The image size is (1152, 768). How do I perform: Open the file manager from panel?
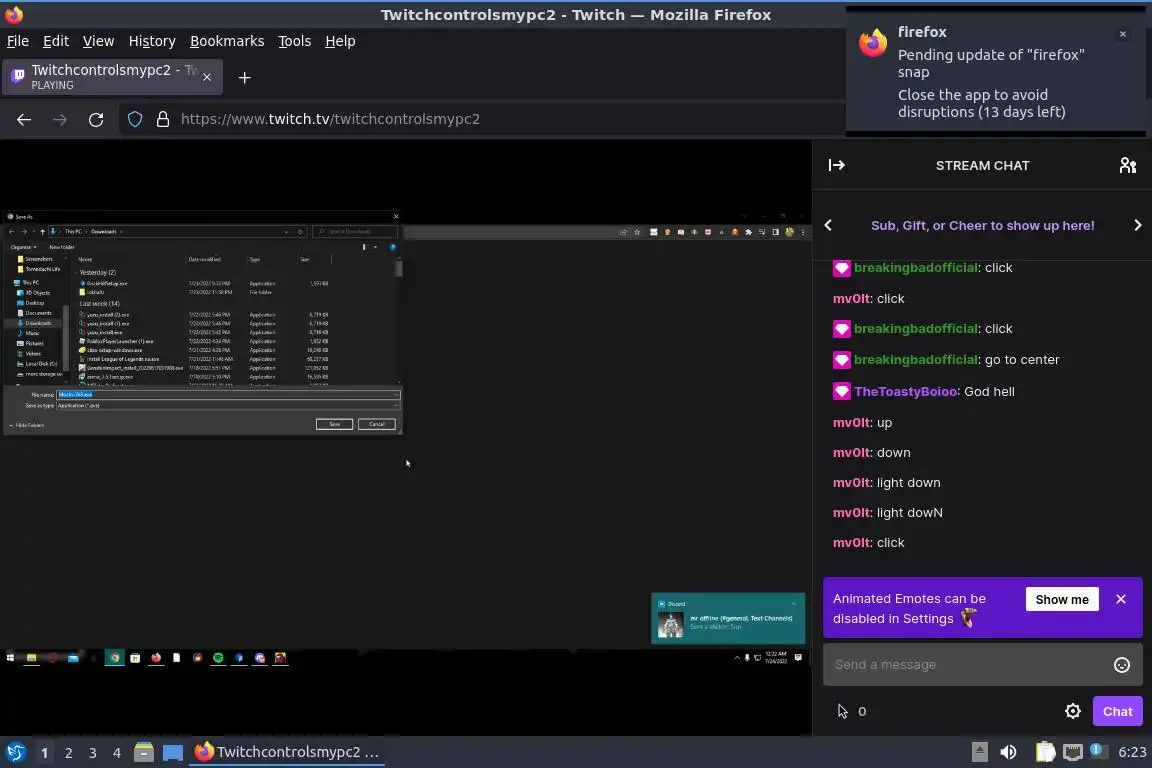(x=144, y=753)
